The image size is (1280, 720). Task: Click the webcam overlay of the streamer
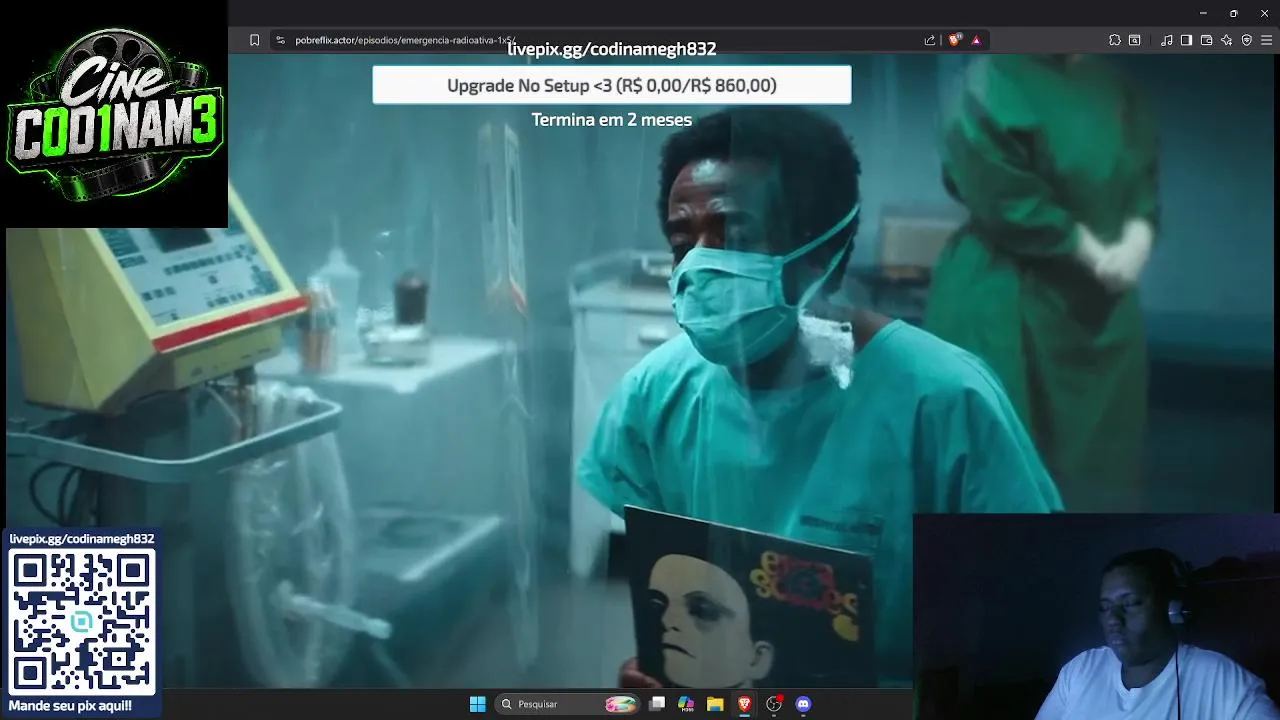coord(1096,617)
